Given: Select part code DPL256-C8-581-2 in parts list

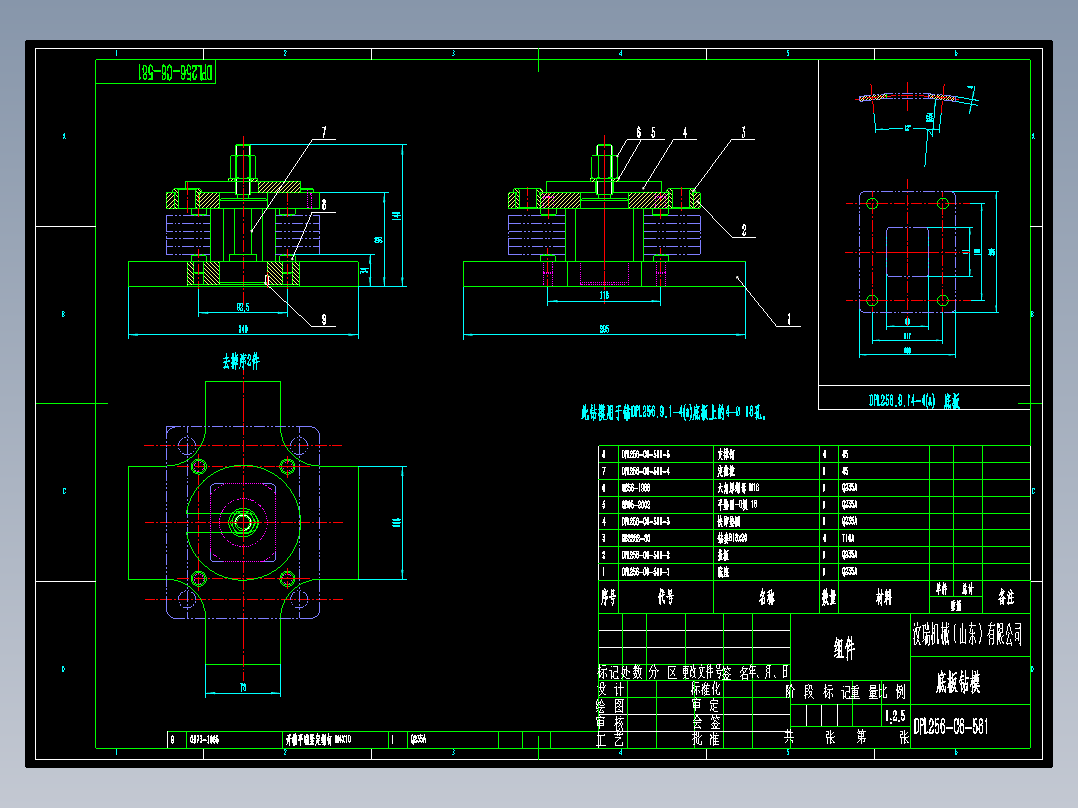Looking at the screenshot, I should coord(646,555).
